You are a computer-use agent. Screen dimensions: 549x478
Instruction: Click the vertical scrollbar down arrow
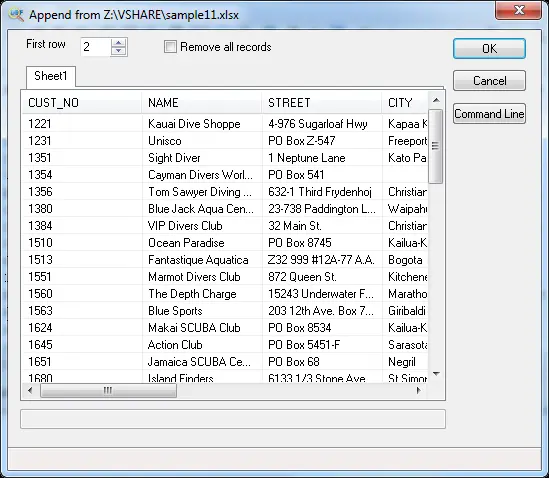point(436,374)
